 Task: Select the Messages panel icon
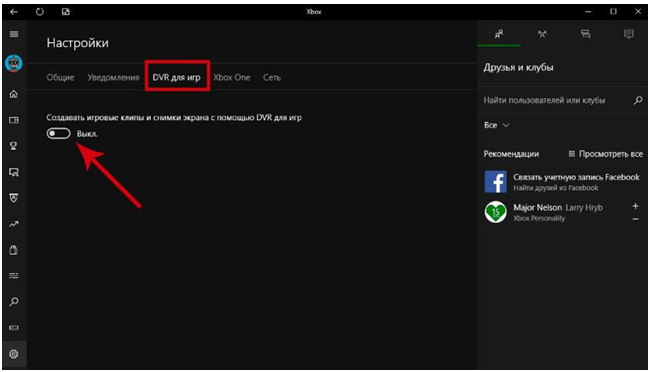pyautogui.click(x=586, y=34)
